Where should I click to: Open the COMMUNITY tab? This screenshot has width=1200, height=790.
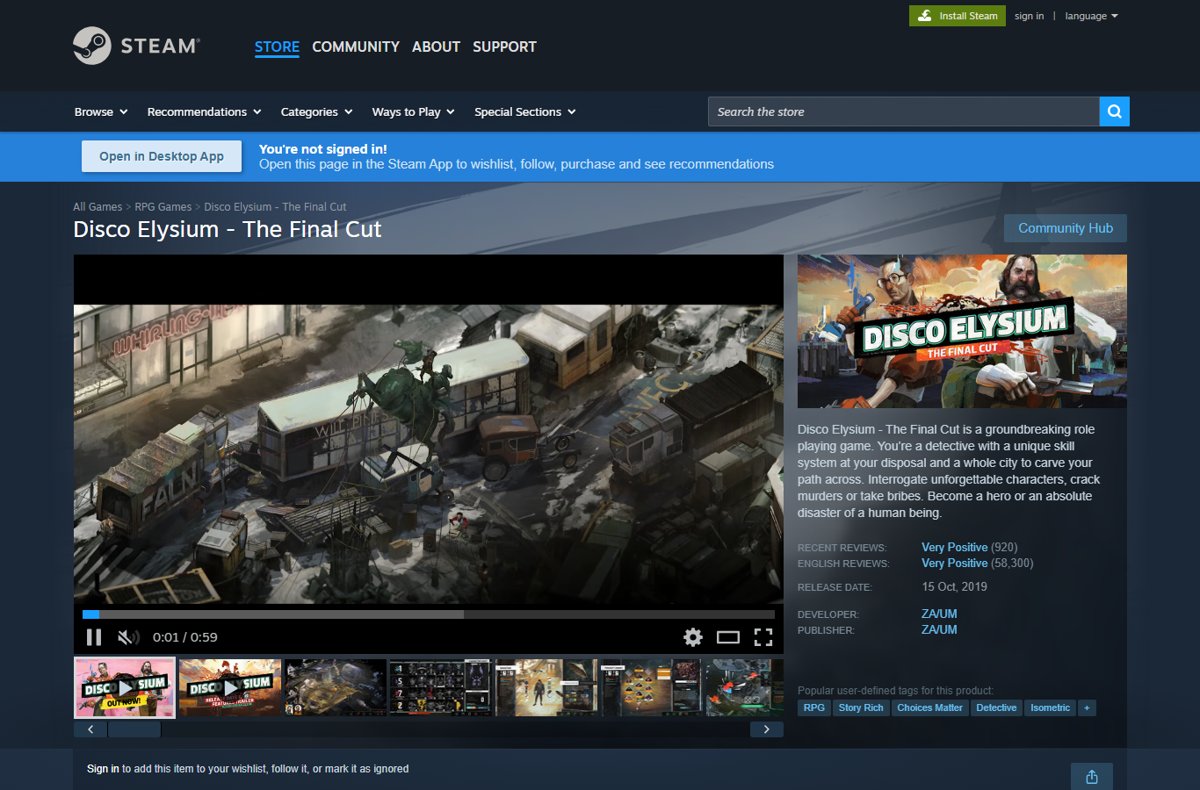pyautogui.click(x=356, y=47)
